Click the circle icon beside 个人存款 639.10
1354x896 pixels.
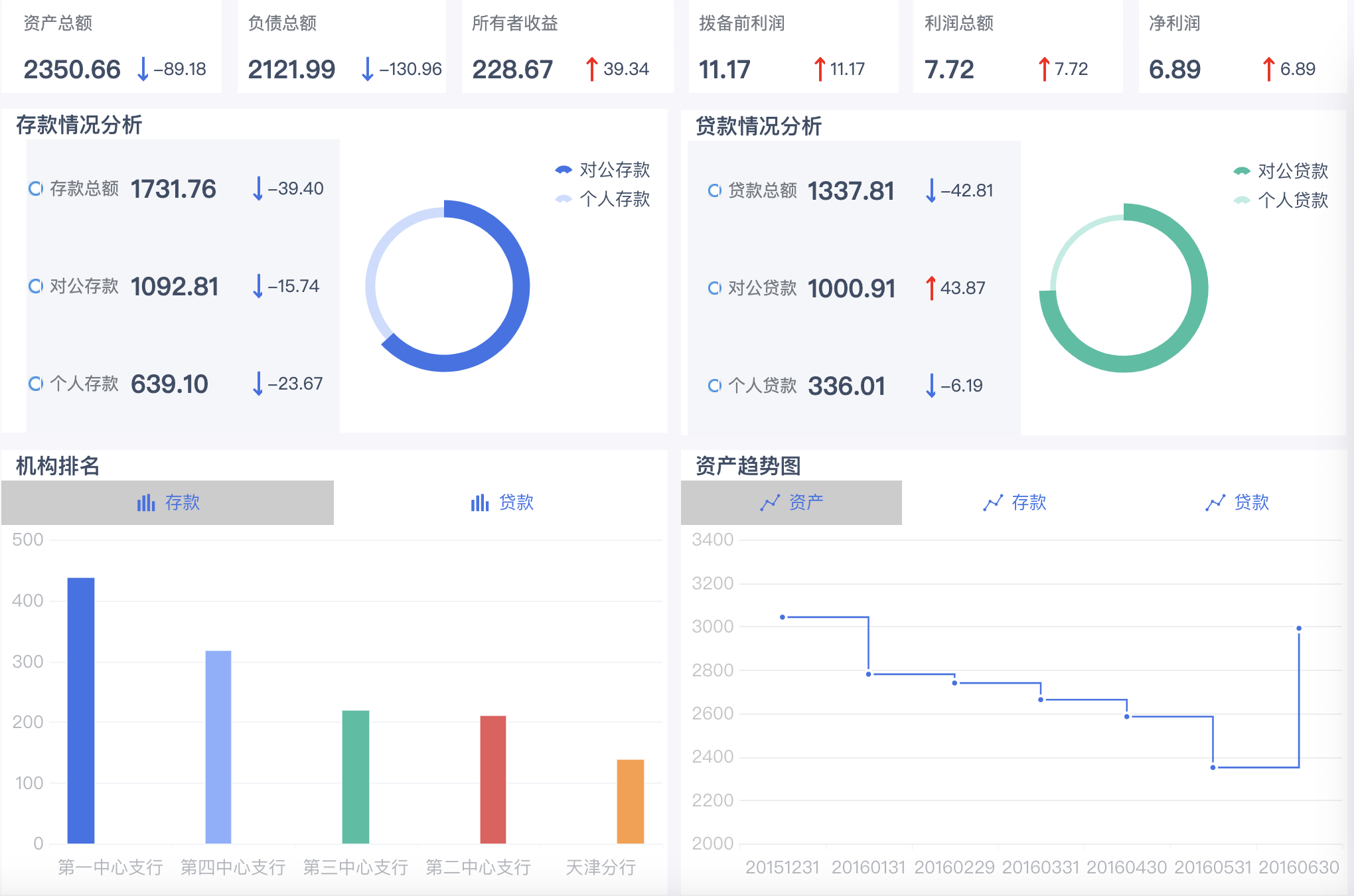36,384
